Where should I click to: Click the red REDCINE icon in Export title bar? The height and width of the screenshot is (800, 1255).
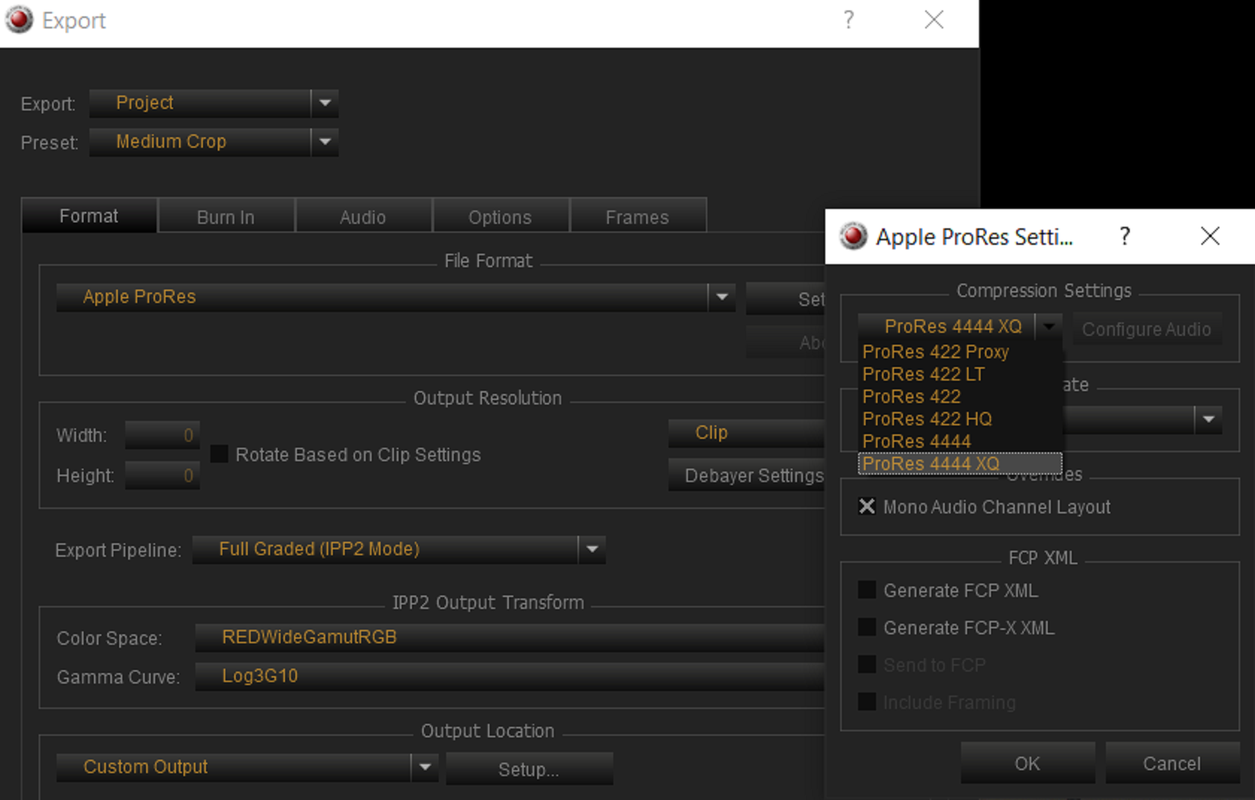(x=20, y=20)
